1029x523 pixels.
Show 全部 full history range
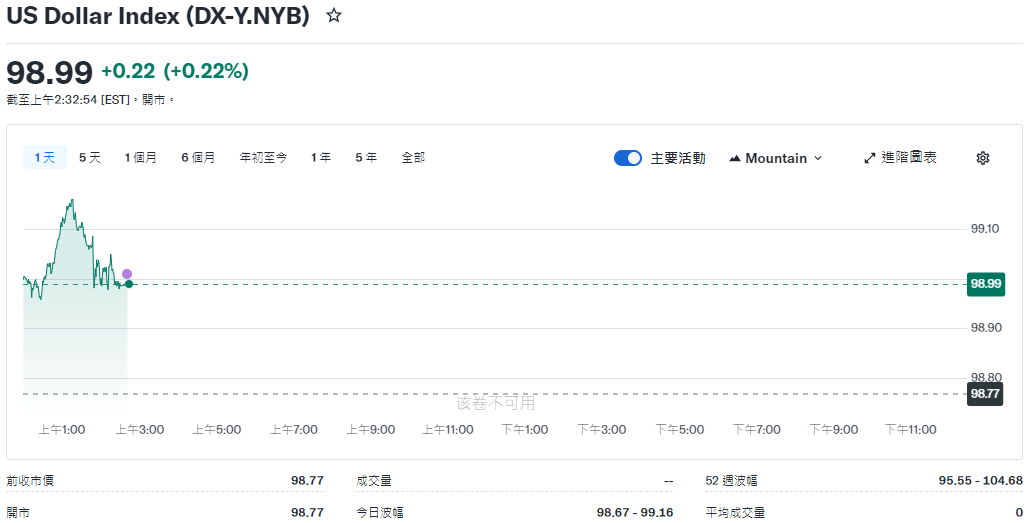pos(413,157)
